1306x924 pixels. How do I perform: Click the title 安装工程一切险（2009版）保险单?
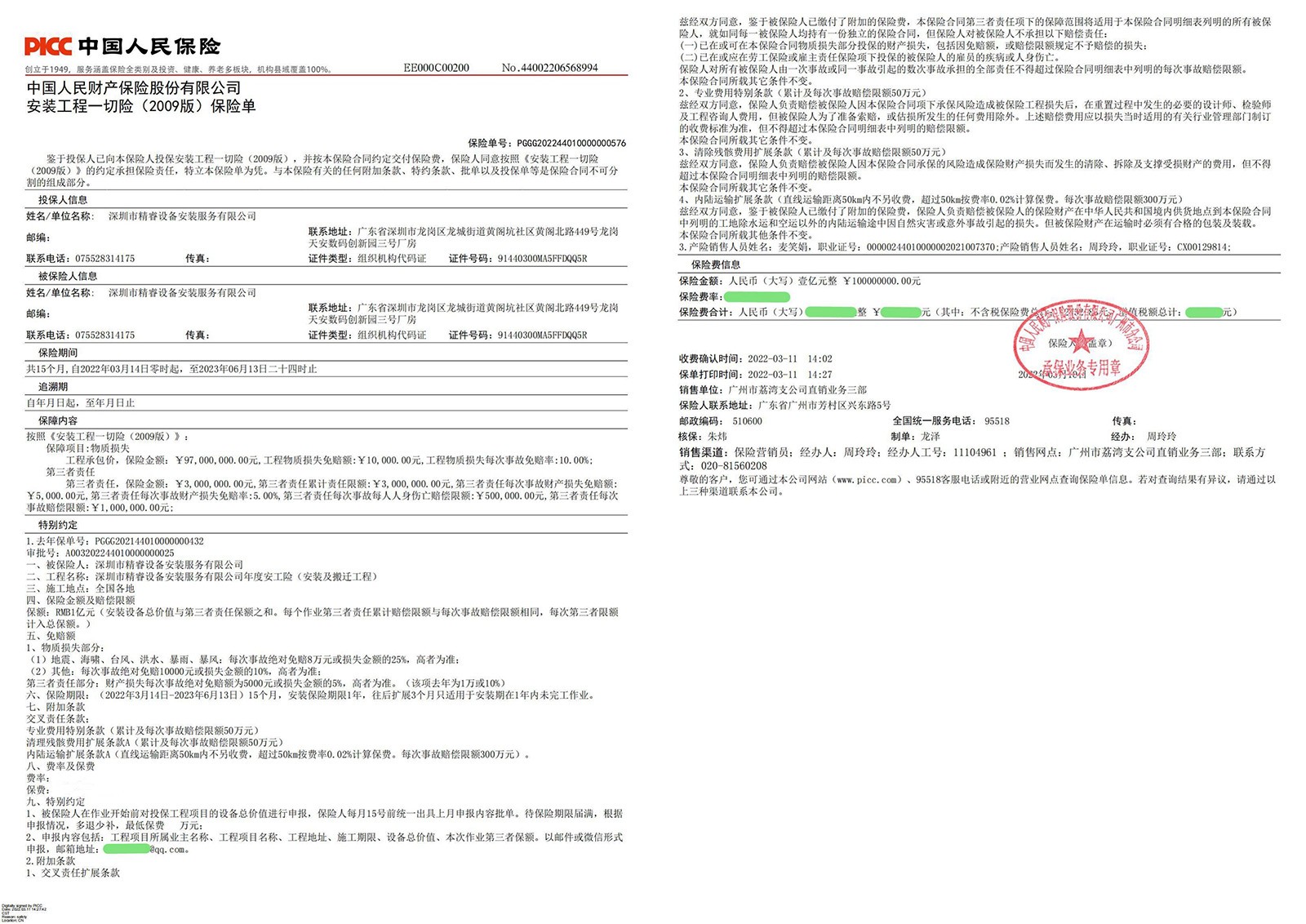tap(141, 106)
